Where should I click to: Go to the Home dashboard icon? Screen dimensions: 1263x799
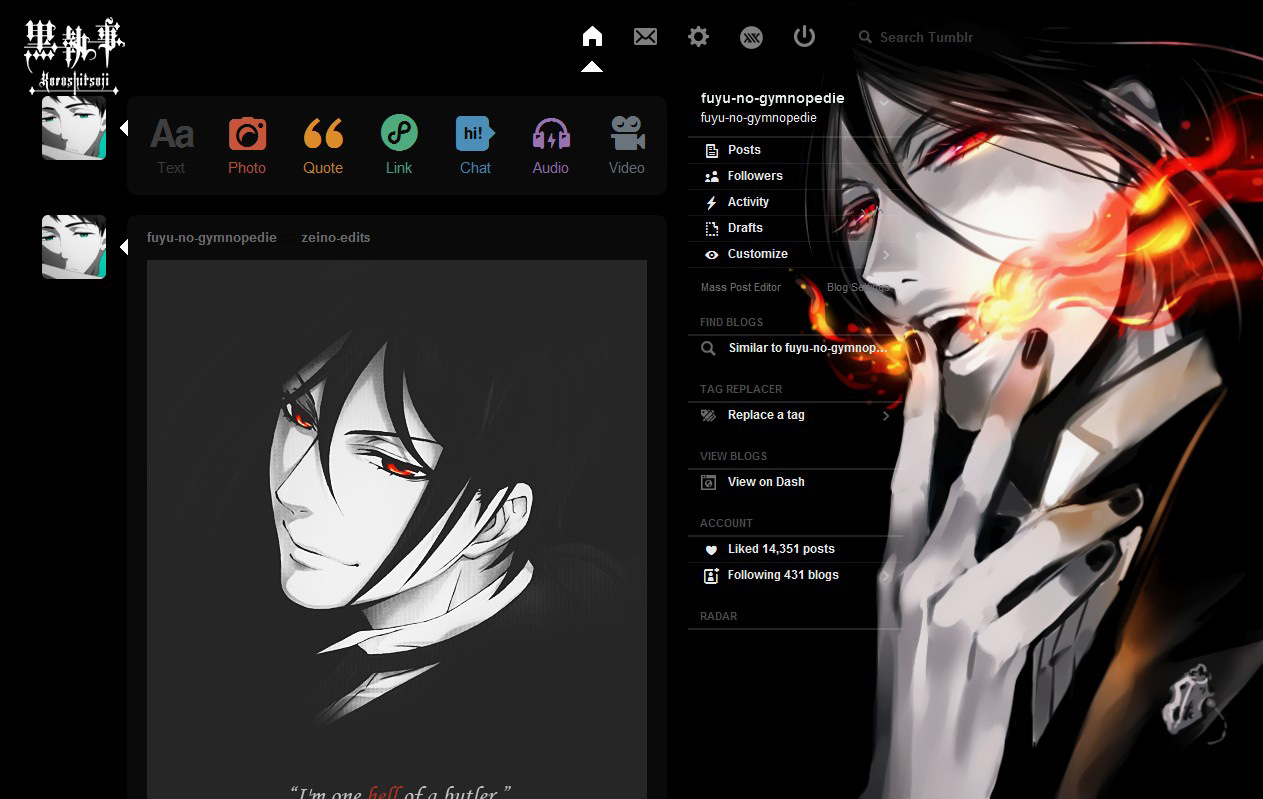click(x=592, y=37)
